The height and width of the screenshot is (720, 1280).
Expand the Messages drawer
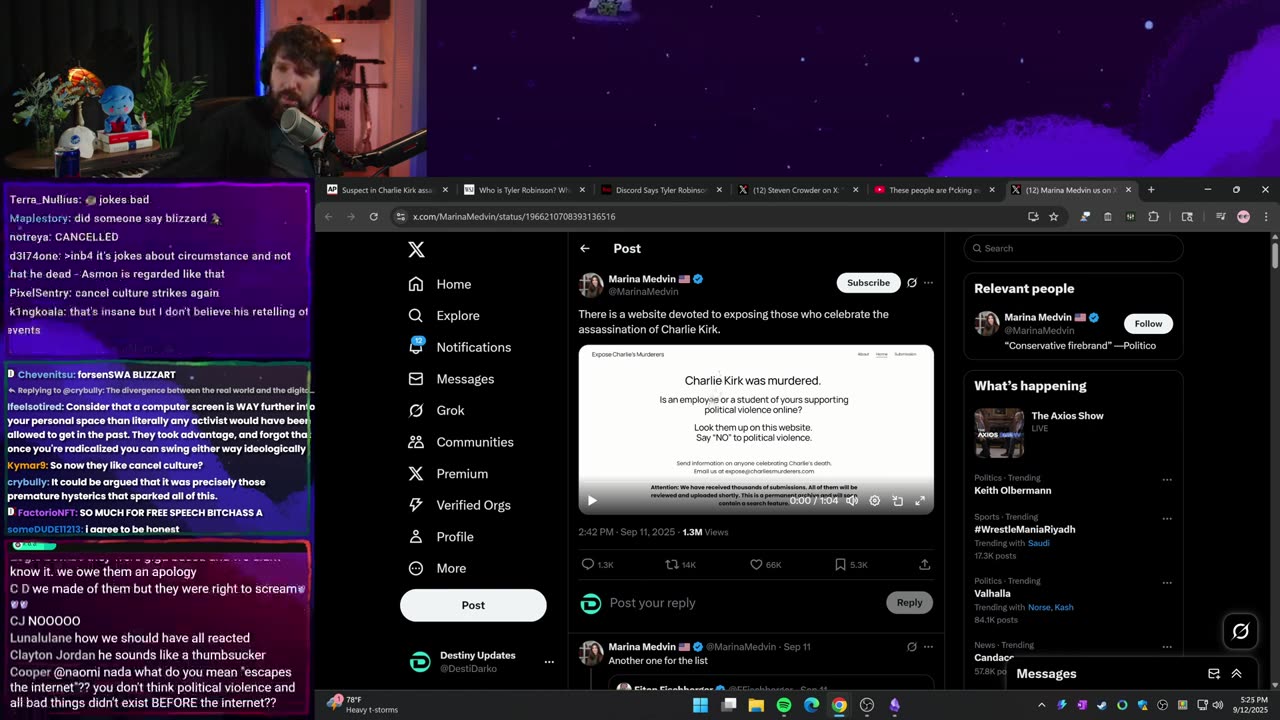(1237, 674)
